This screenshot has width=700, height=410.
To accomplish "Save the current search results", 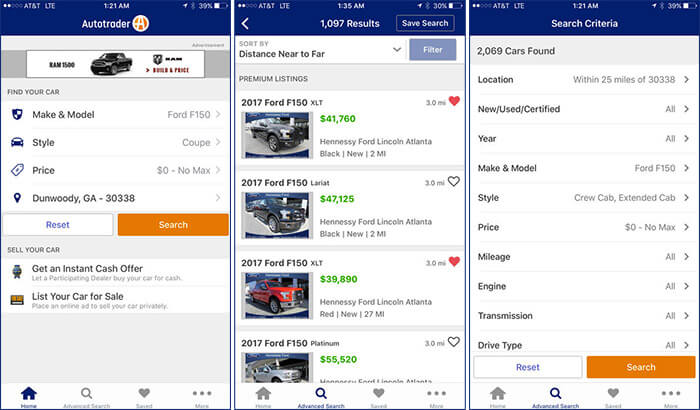I will tap(425, 23).
